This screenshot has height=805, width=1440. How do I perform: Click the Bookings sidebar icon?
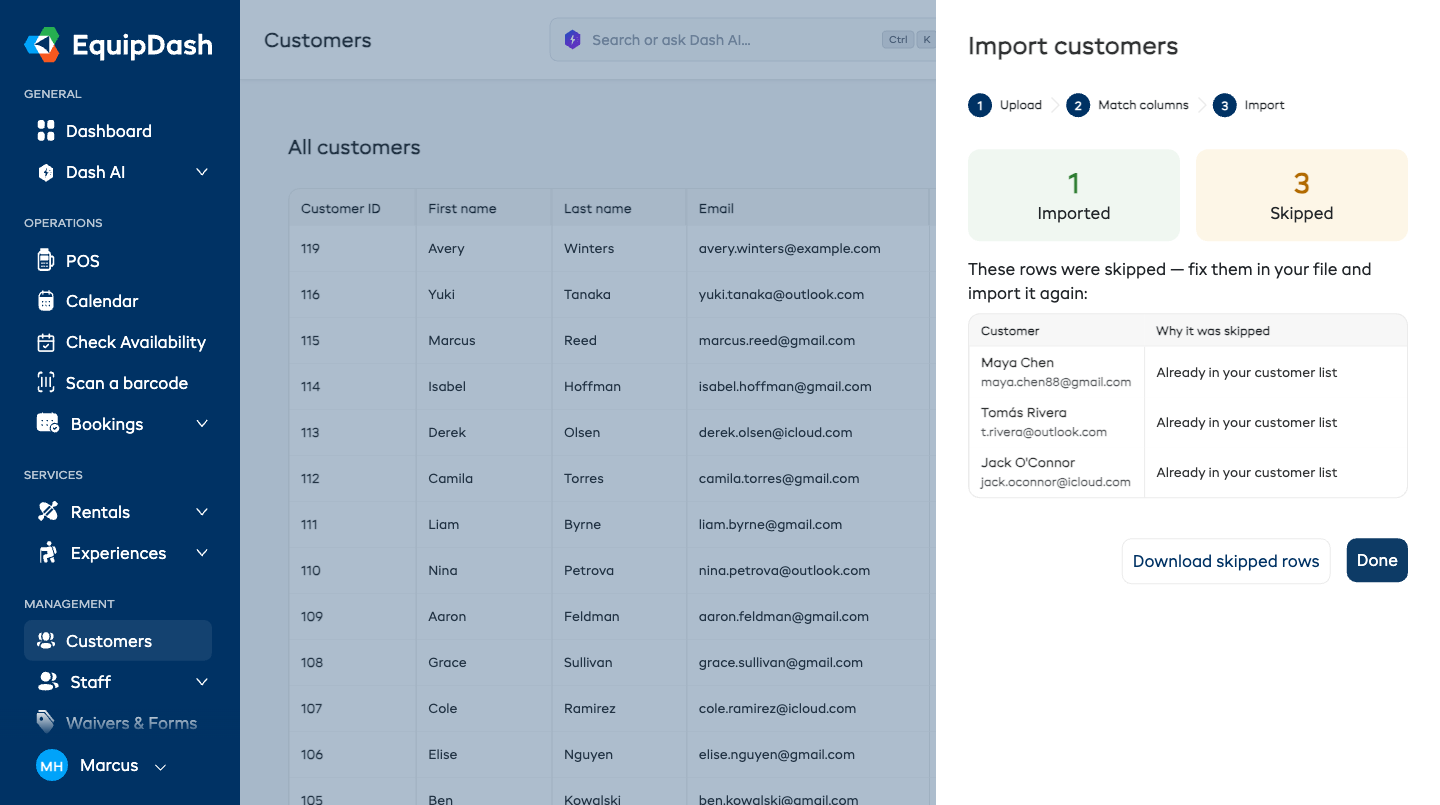coord(47,424)
